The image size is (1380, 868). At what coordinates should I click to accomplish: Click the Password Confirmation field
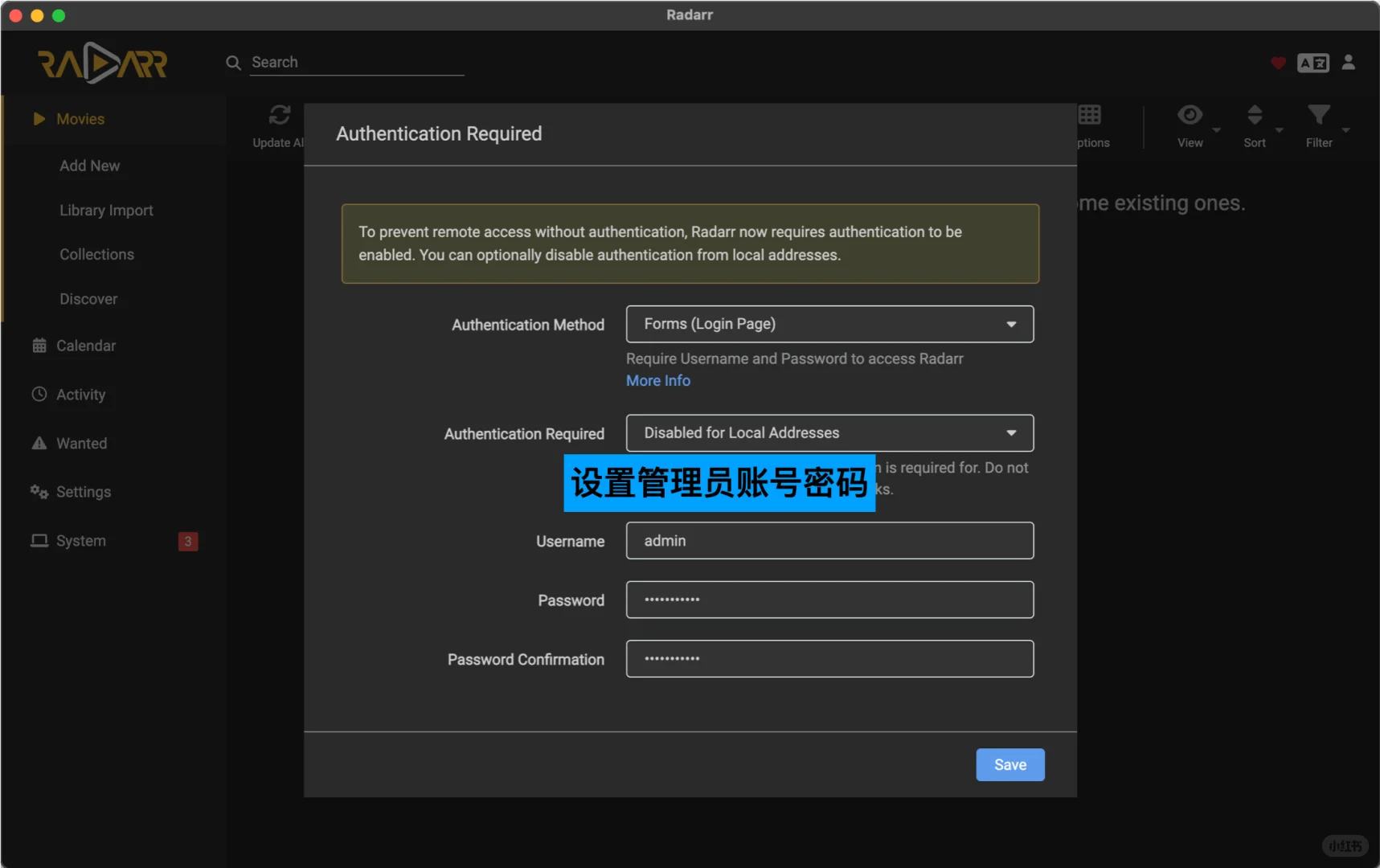(829, 659)
